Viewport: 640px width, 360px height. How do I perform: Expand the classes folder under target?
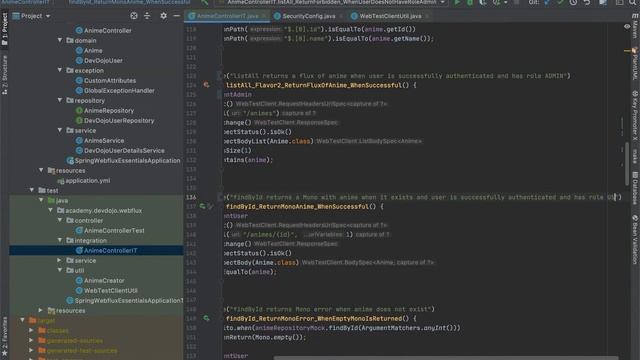click(x=31, y=330)
